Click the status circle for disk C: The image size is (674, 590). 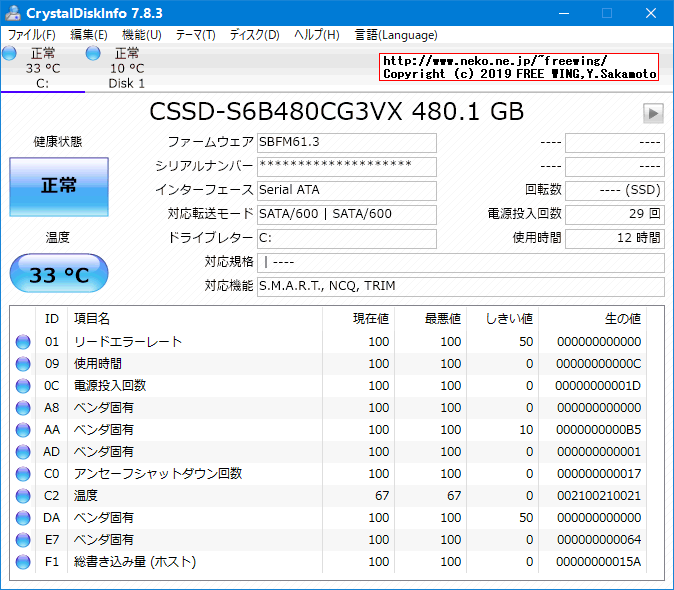(x=9, y=53)
